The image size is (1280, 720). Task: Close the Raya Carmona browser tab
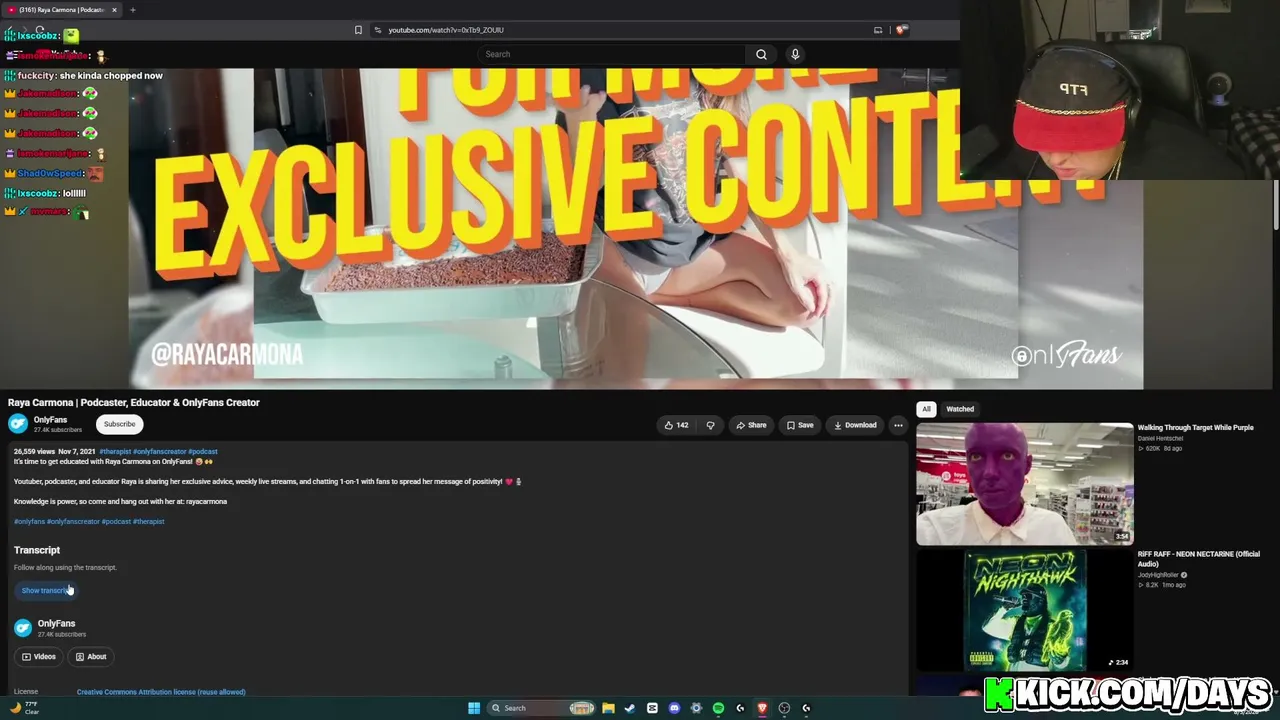[x=114, y=10]
